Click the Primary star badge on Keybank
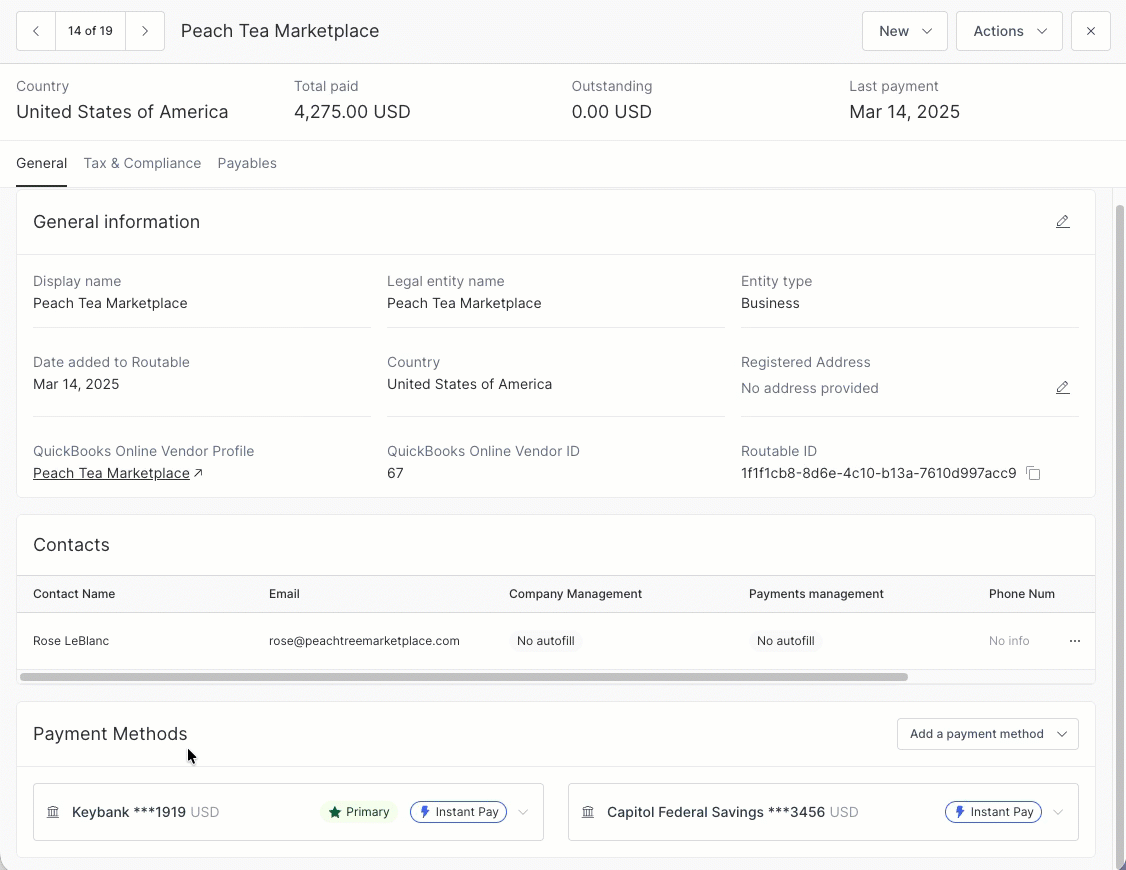The height and width of the screenshot is (870, 1126). click(359, 812)
